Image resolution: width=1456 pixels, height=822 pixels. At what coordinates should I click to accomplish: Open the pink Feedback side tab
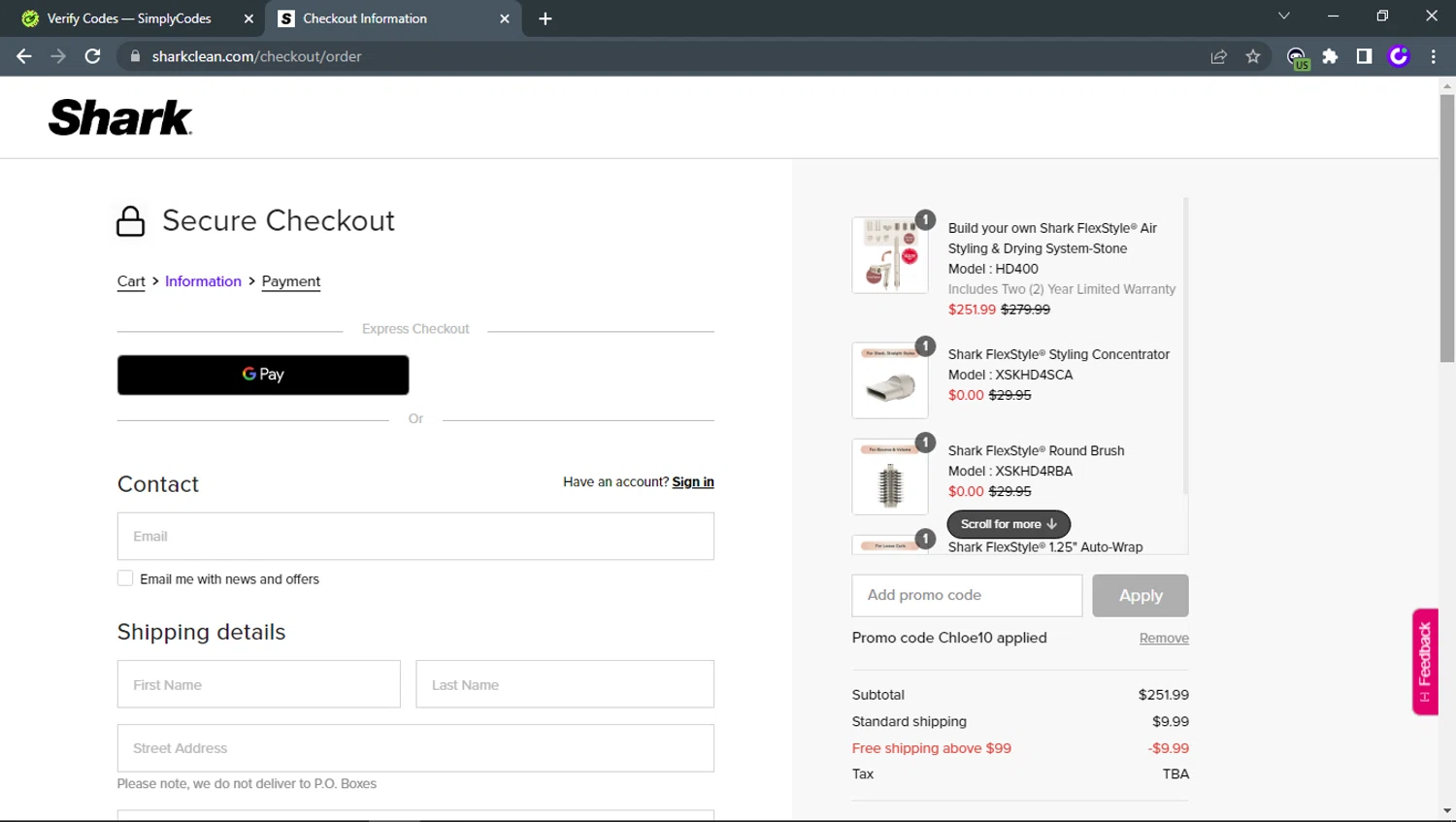[x=1424, y=661]
